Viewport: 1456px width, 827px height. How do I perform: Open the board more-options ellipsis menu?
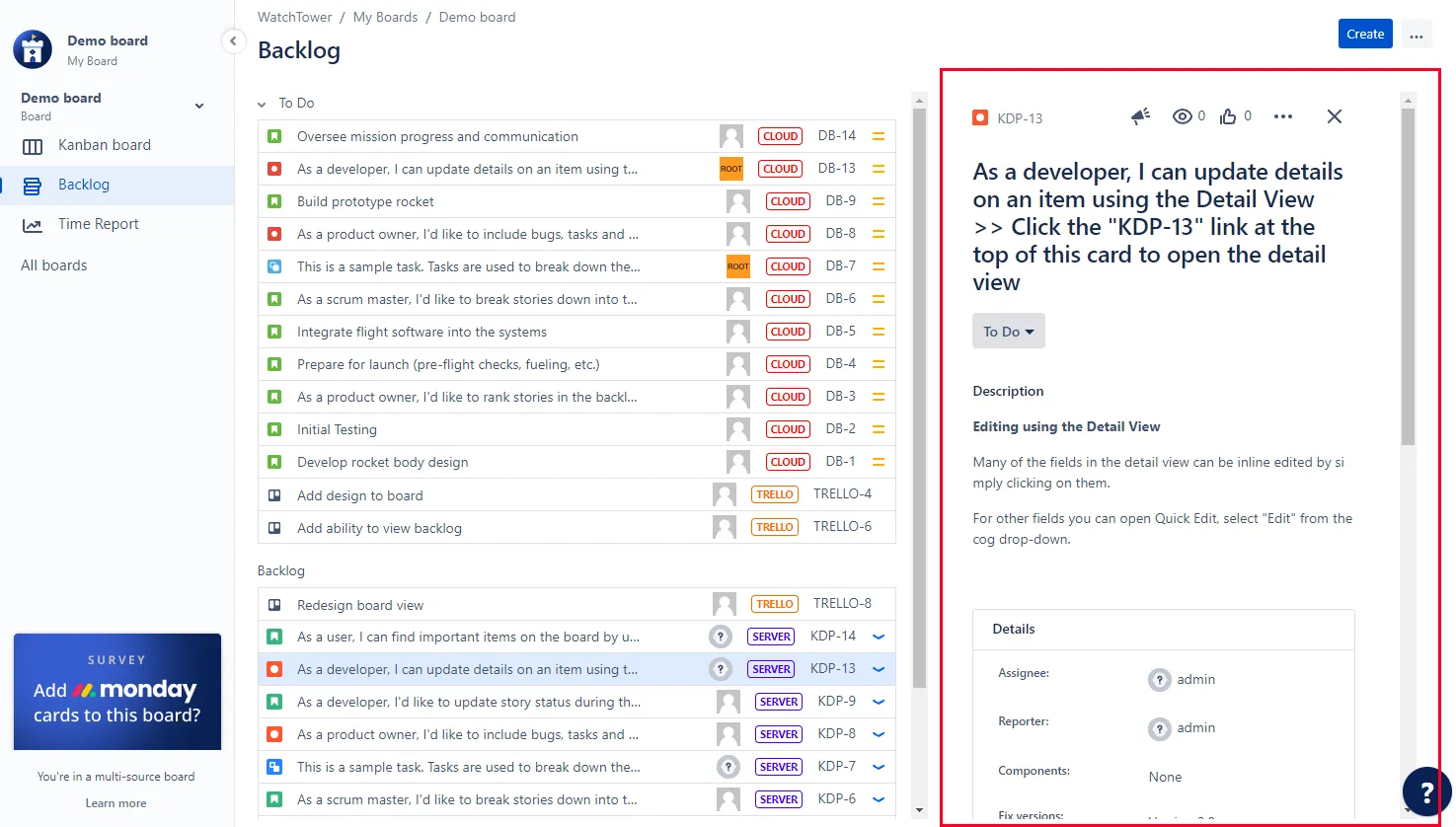point(1417,35)
